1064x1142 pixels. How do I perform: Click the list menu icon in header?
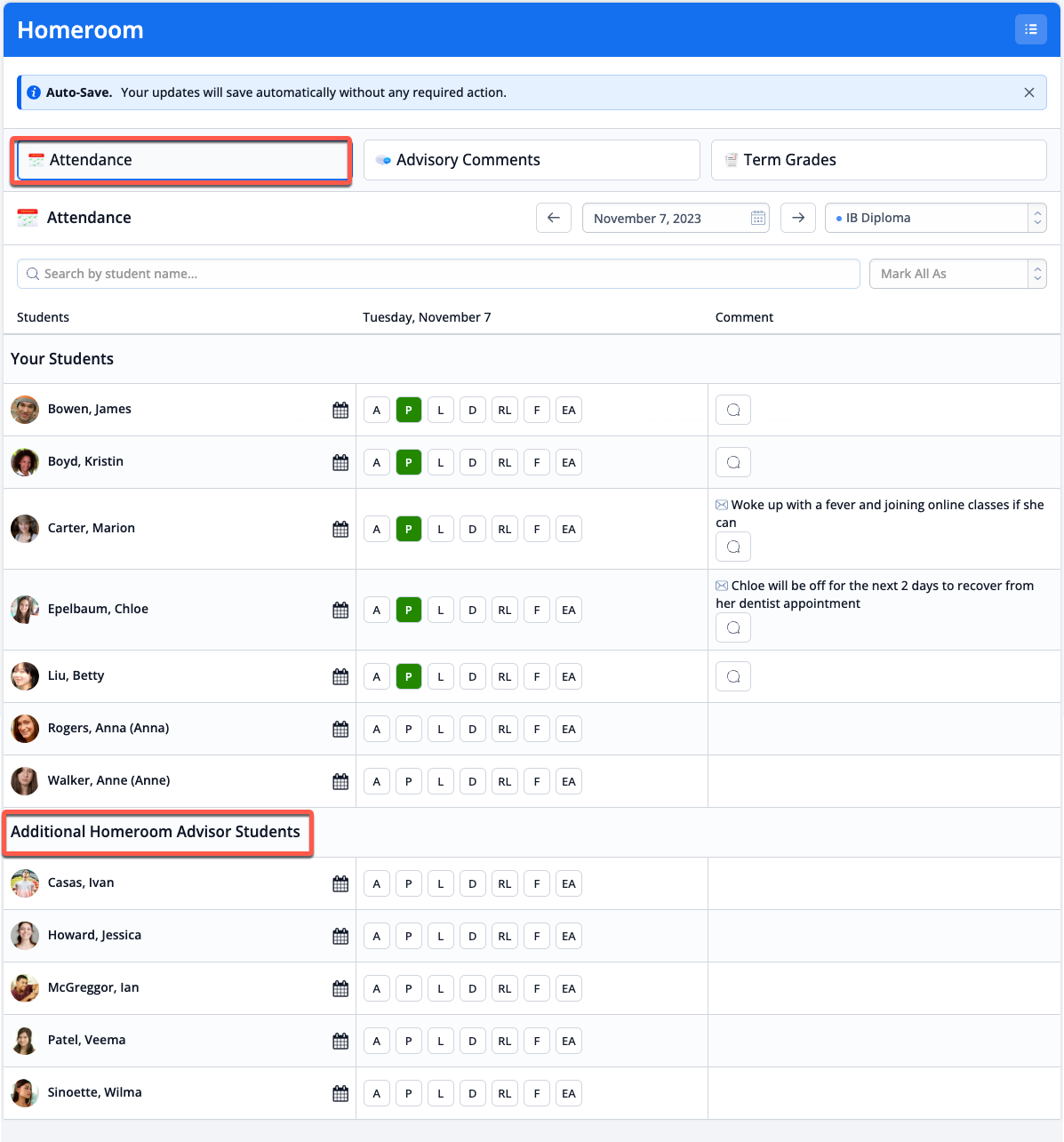pos(1030,29)
